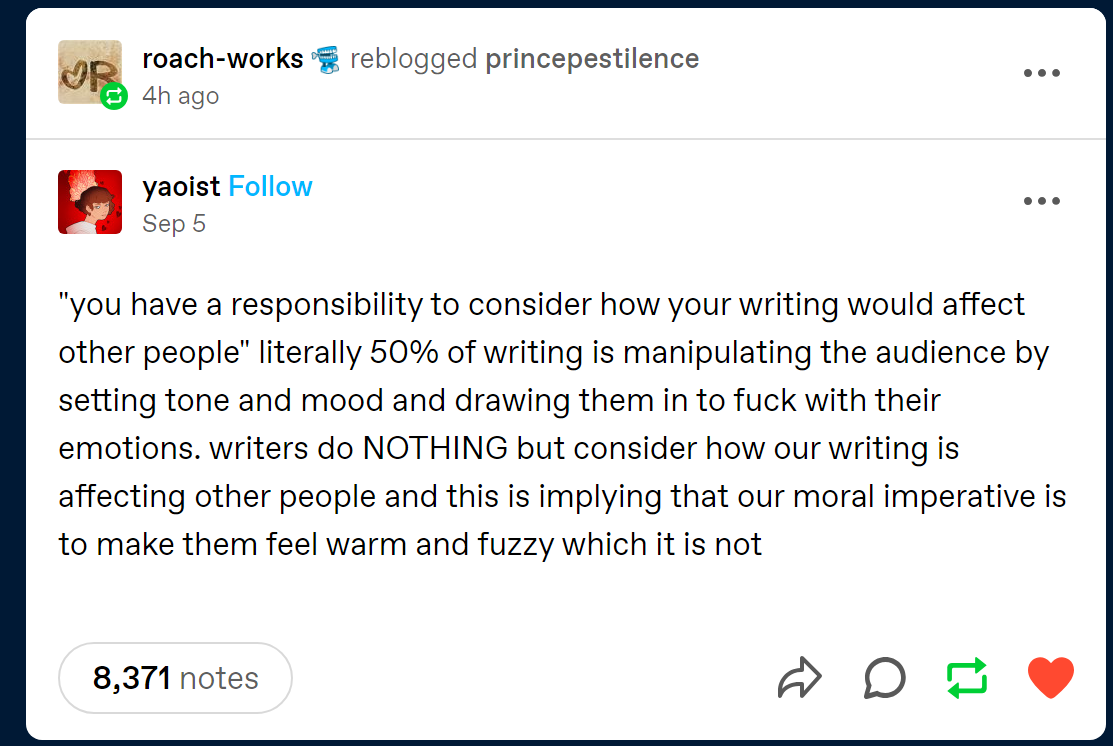The height and width of the screenshot is (746, 1113).
Task: Click green reblog badge on roach-works avatar
Action: [x=115, y=96]
